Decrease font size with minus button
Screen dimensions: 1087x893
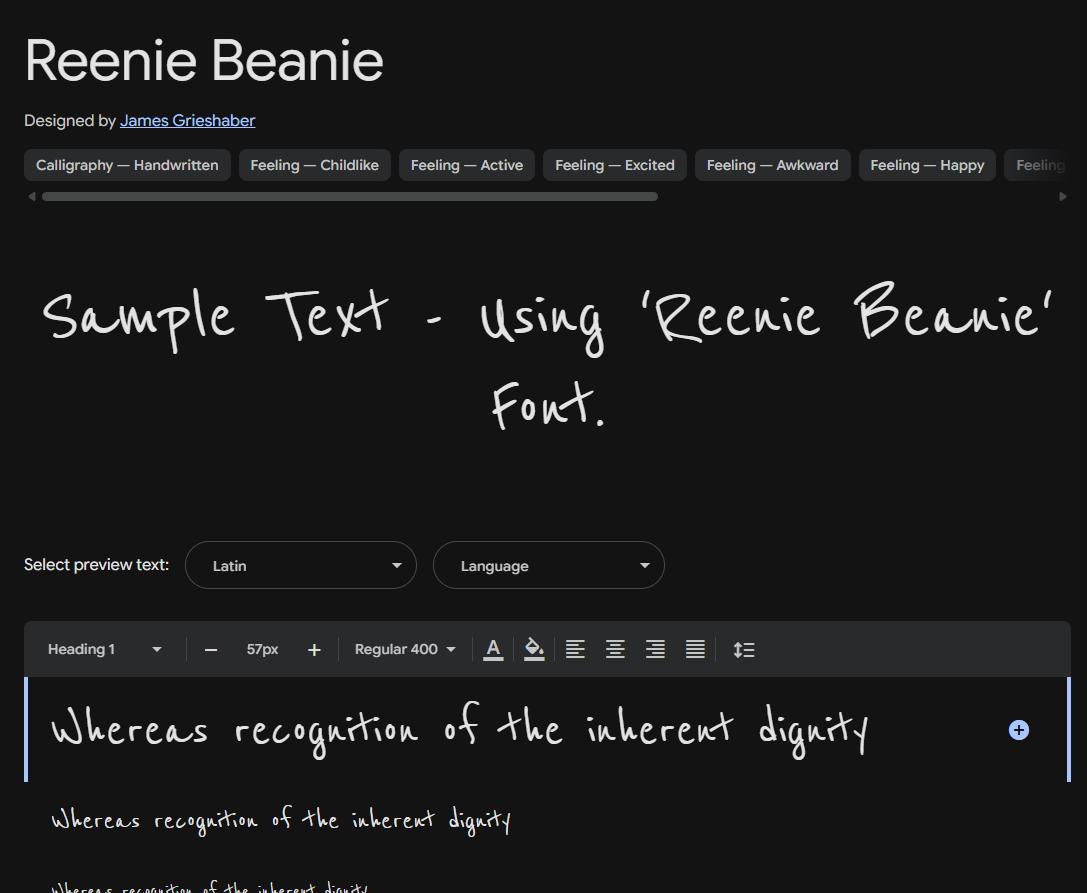(x=211, y=650)
